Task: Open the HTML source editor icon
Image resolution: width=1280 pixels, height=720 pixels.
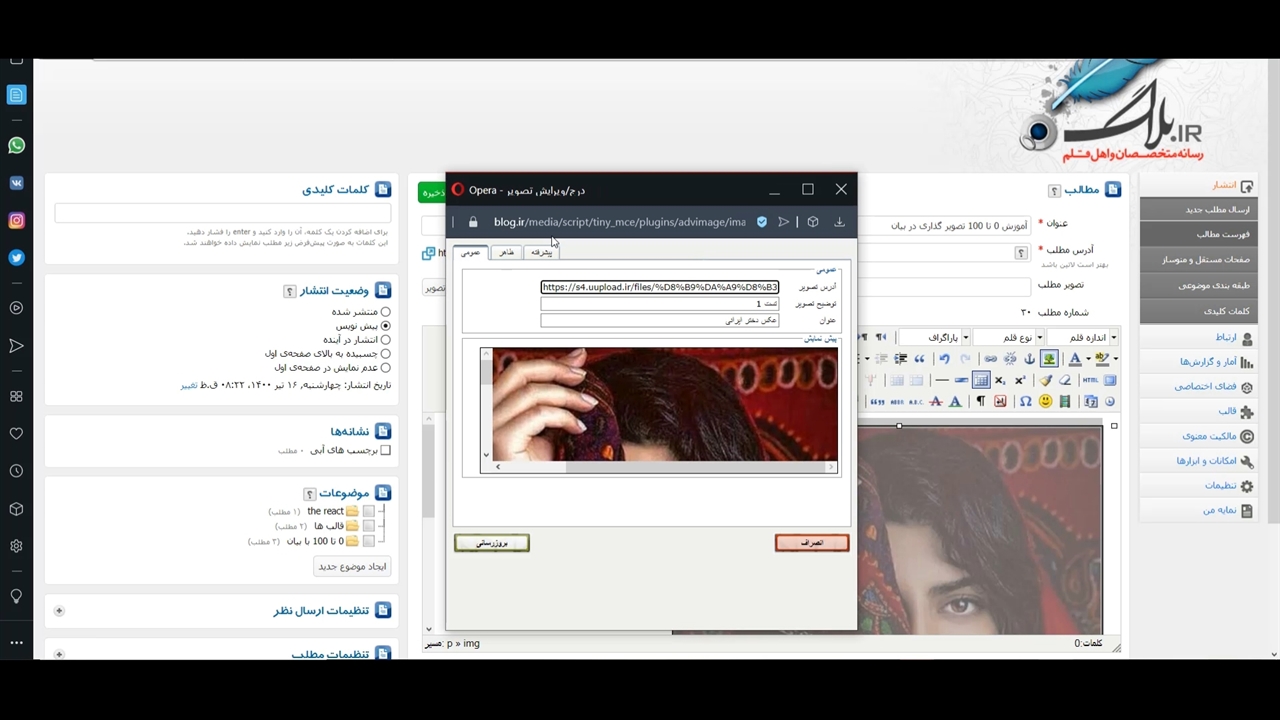Action: (1090, 380)
